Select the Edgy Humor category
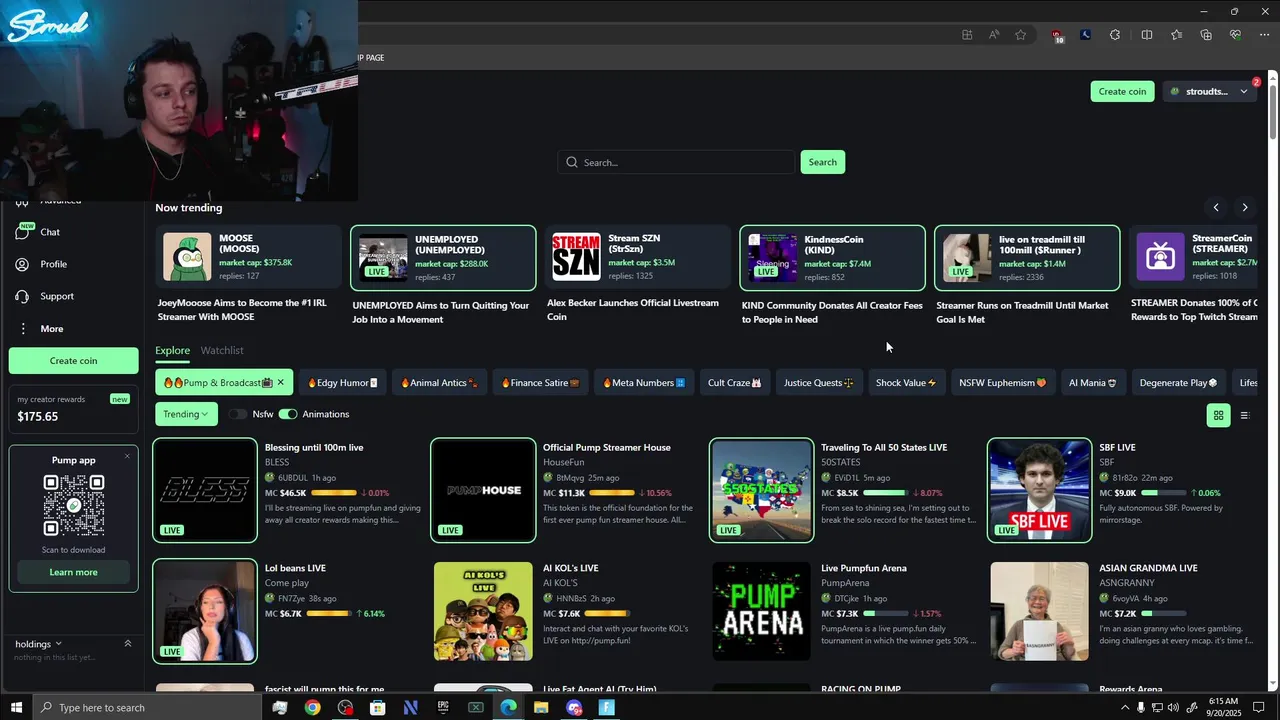 pos(342,382)
